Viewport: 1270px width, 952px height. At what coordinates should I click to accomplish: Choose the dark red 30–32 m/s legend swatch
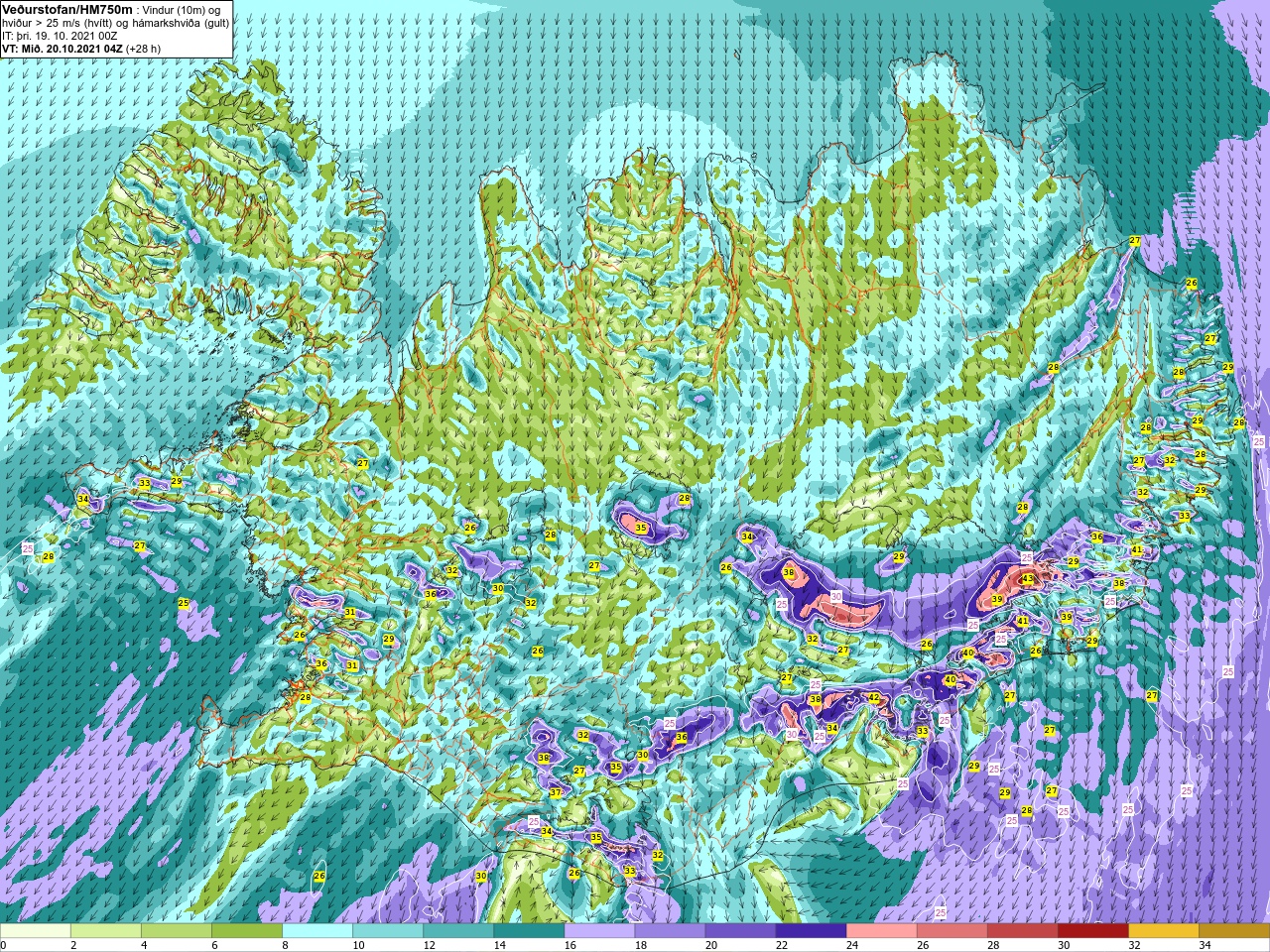1092,931
